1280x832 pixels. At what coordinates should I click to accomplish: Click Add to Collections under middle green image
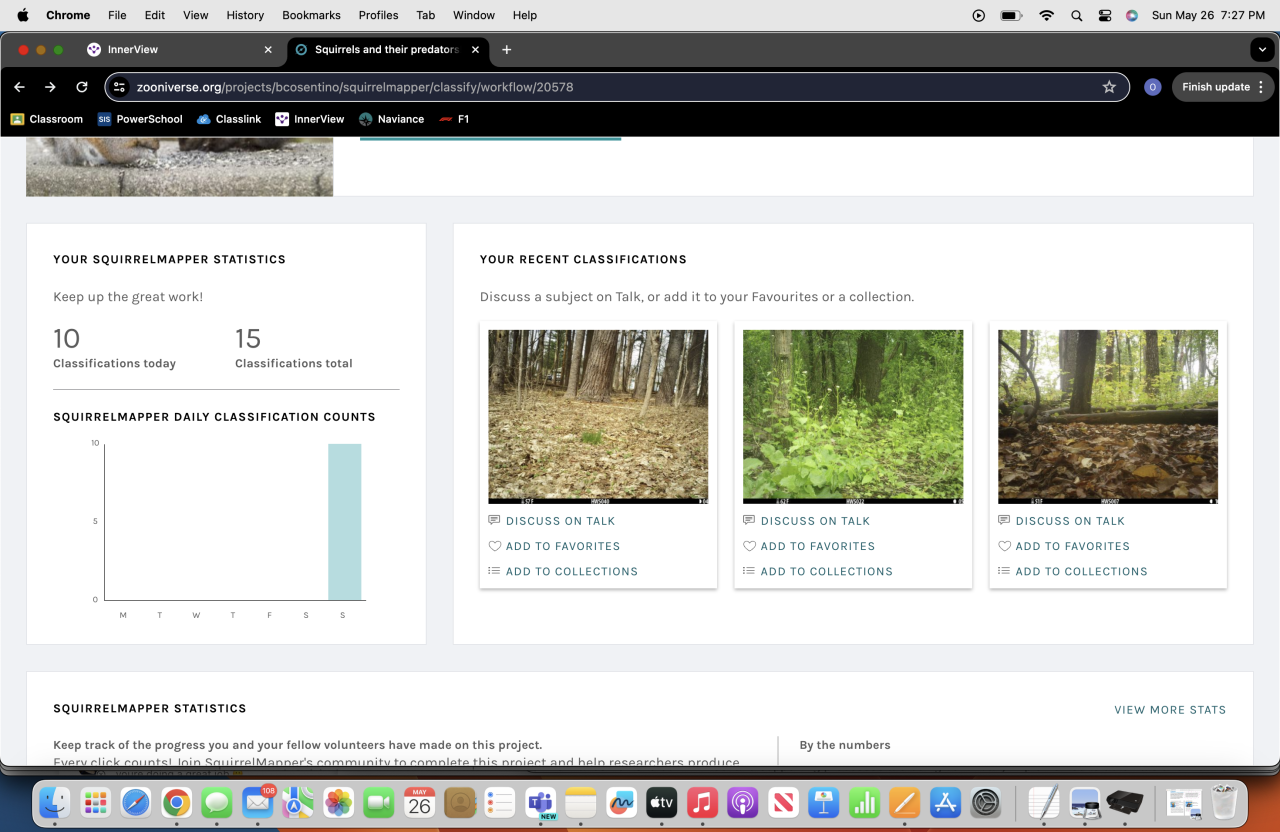[x=818, y=571]
